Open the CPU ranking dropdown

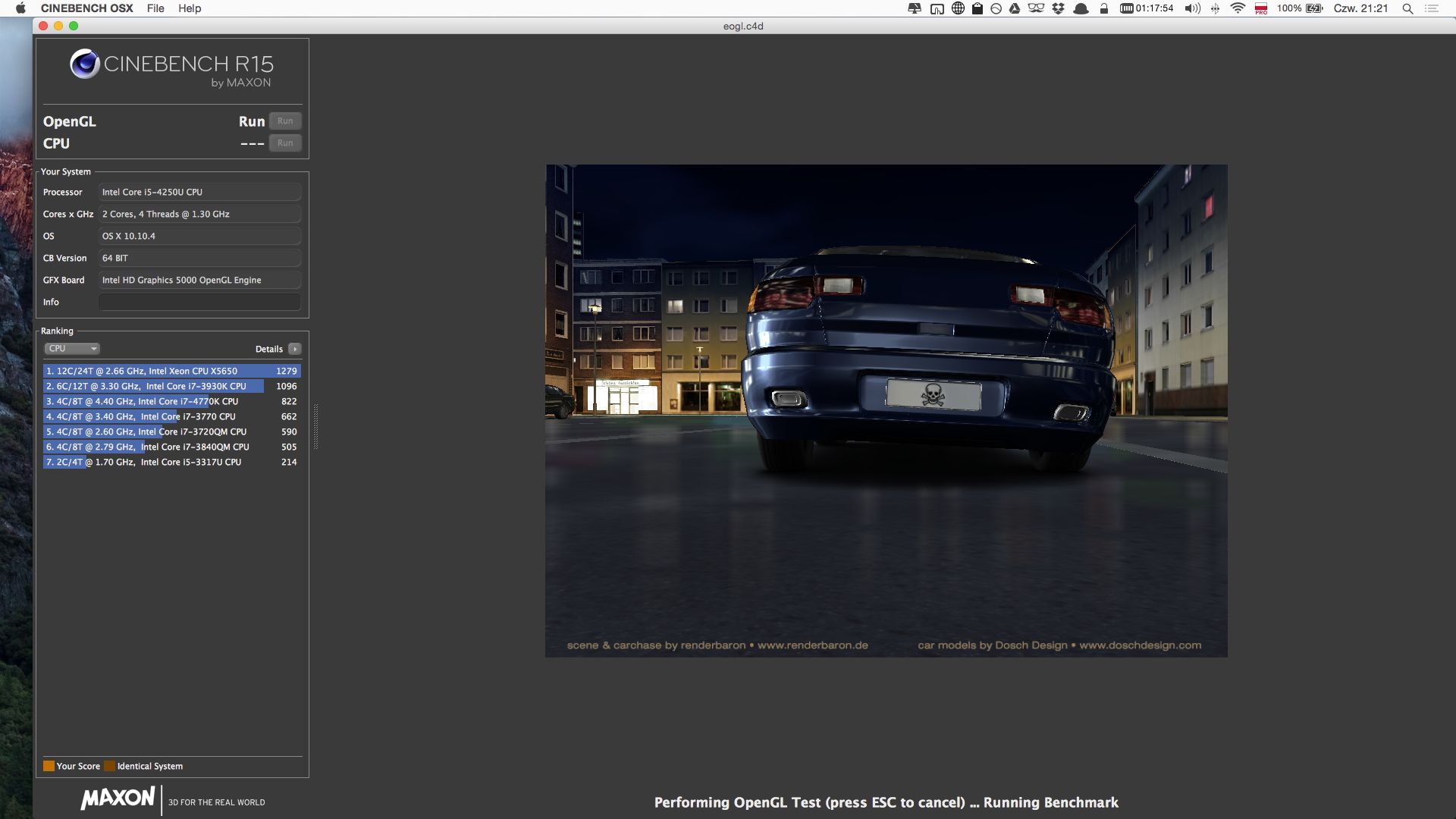tap(72, 348)
